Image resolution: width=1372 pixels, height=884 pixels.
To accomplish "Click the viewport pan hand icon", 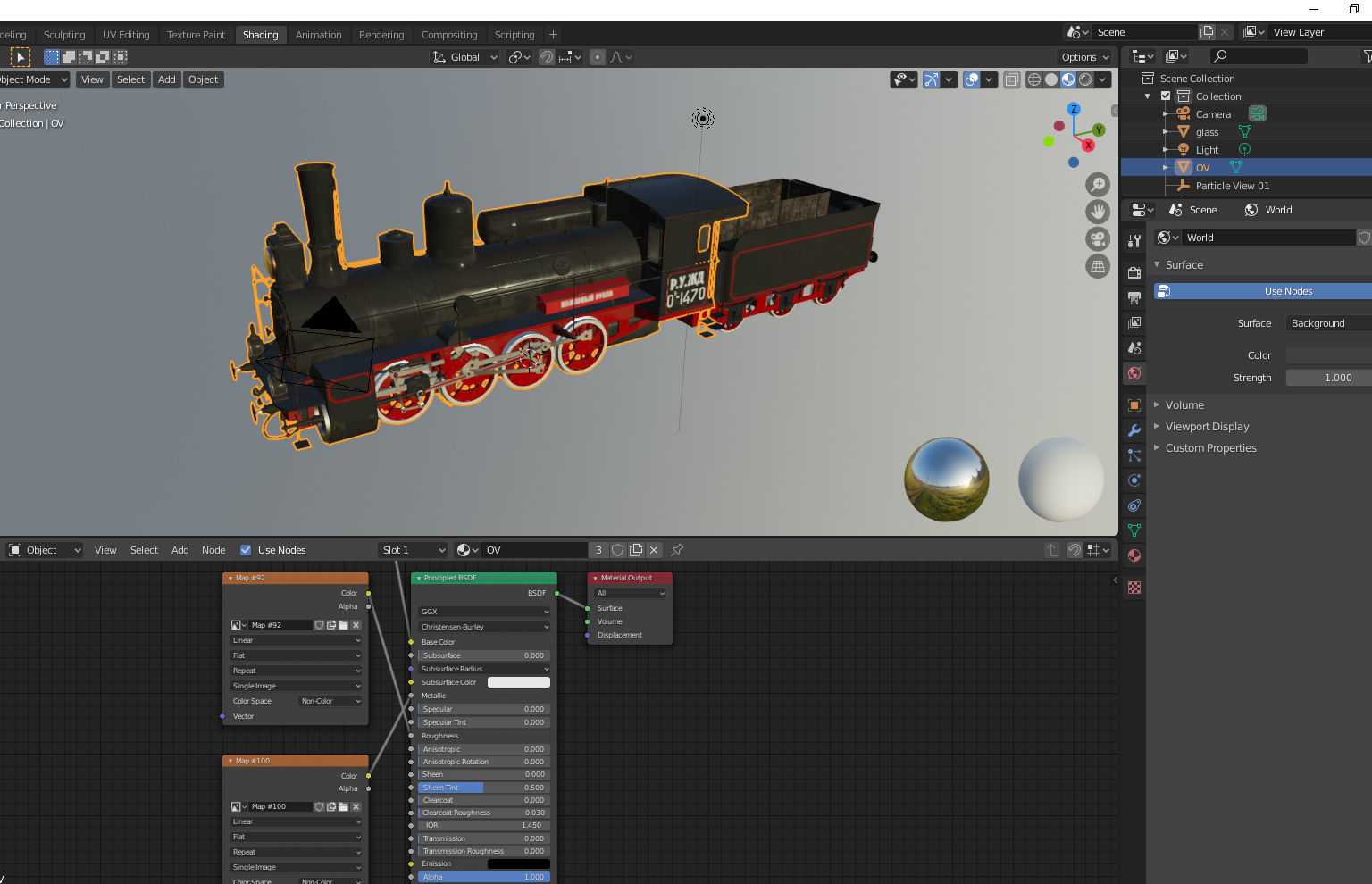I will pyautogui.click(x=1098, y=212).
